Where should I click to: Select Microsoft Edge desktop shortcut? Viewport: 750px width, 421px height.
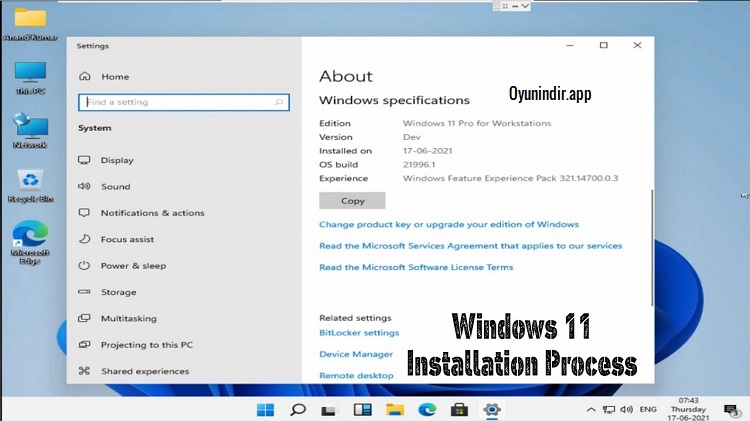(30, 242)
